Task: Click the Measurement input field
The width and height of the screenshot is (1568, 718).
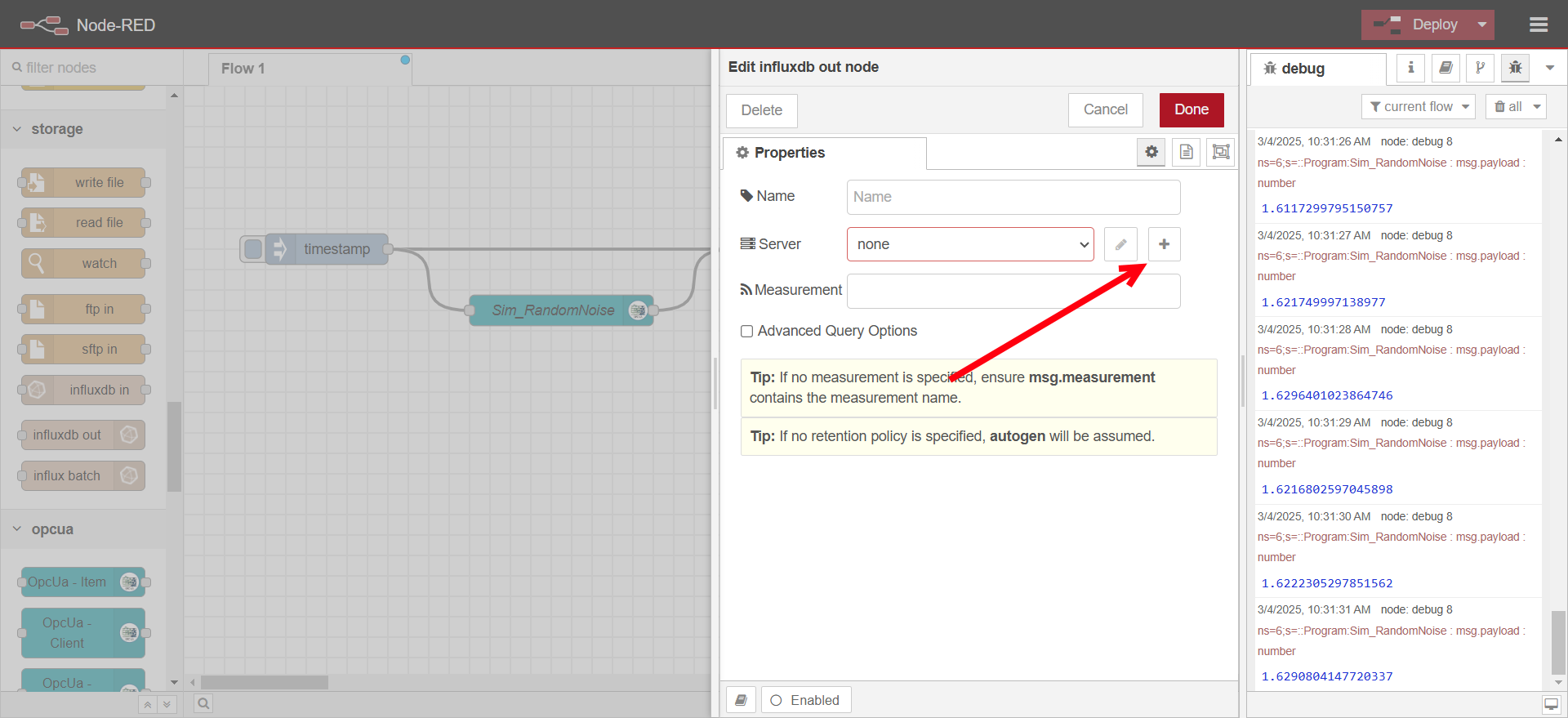Action: tap(1013, 291)
